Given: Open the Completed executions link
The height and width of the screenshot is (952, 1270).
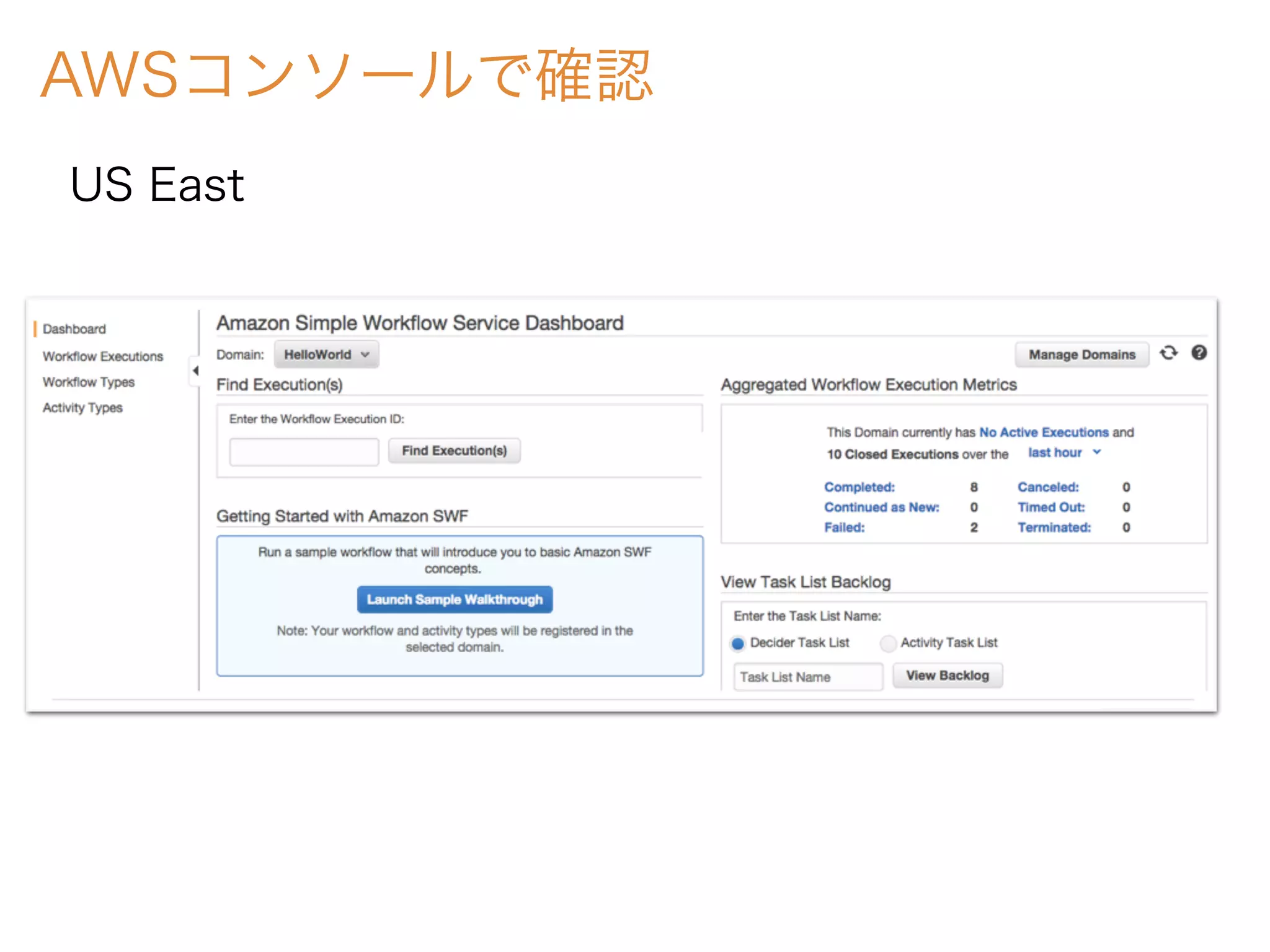Looking at the screenshot, I should 859,487.
